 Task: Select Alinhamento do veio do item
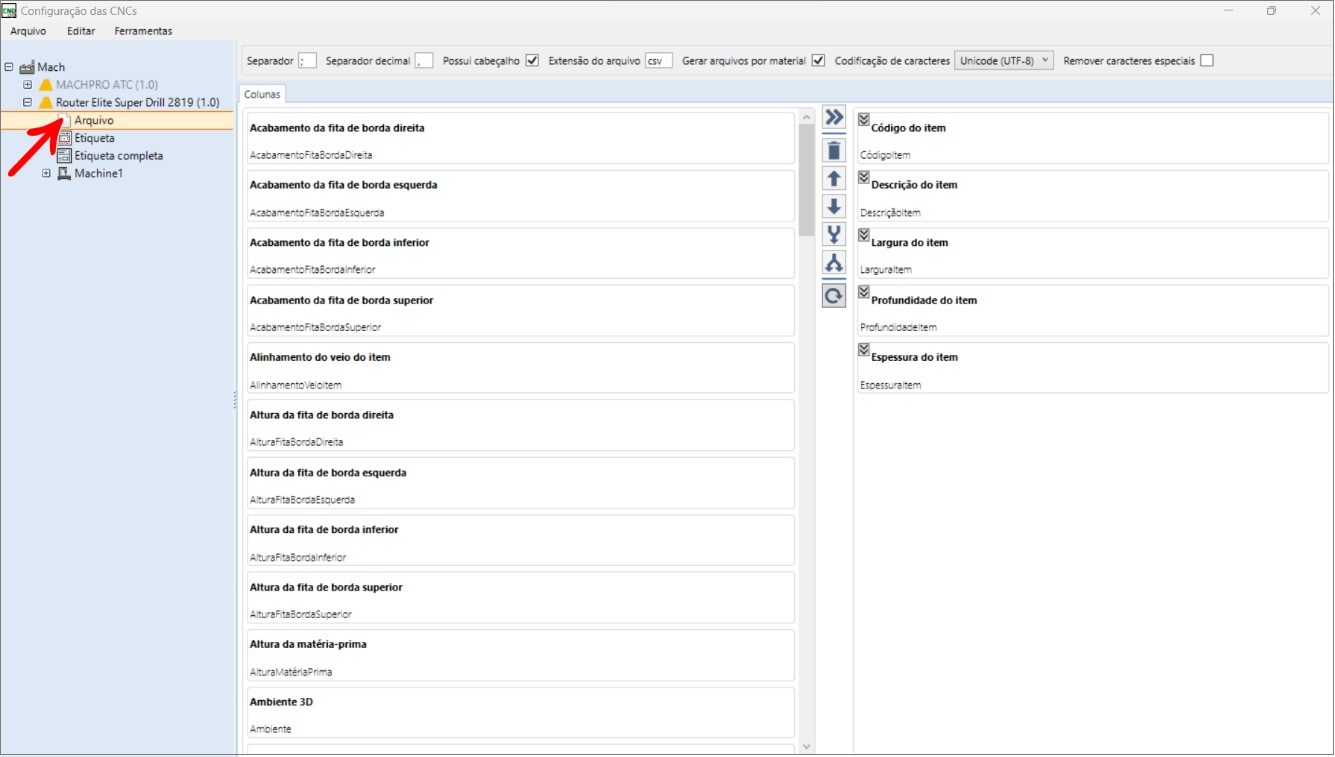[x=520, y=369]
